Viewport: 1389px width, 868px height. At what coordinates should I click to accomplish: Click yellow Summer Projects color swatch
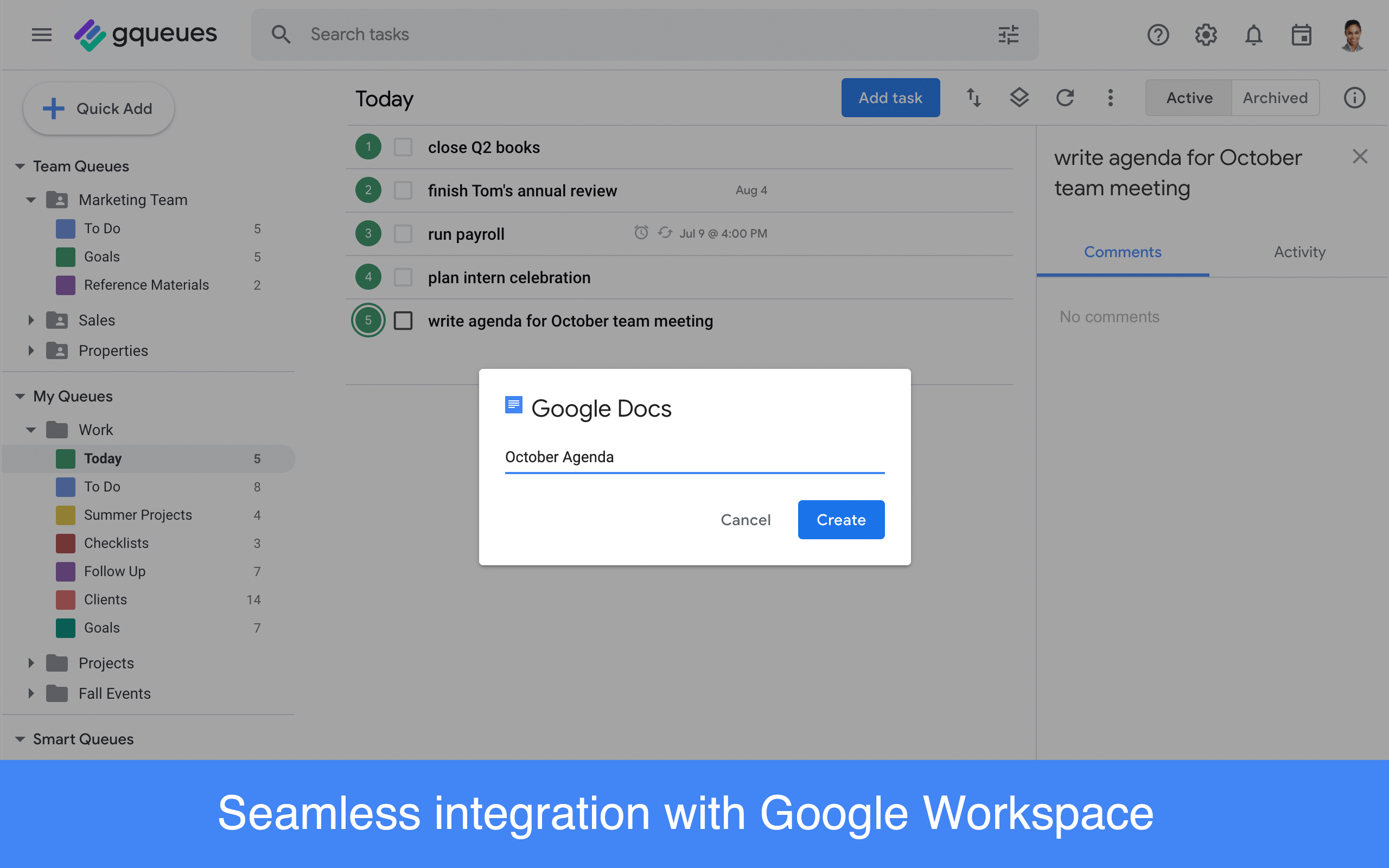[x=66, y=515]
